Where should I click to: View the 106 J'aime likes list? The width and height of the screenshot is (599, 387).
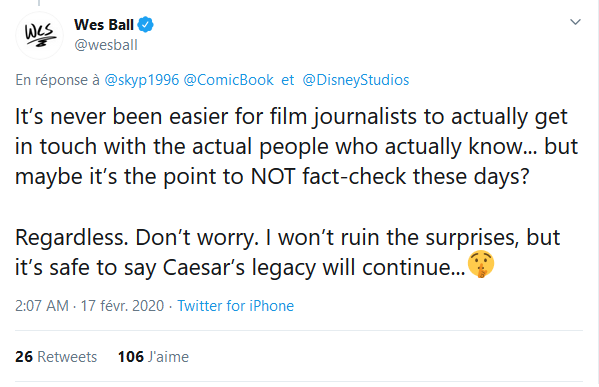pyautogui.click(x=153, y=356)
